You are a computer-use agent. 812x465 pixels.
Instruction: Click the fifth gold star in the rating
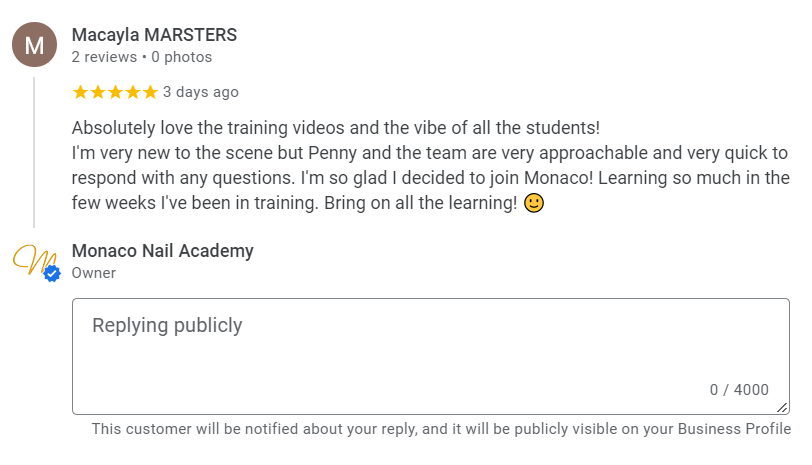150,92
